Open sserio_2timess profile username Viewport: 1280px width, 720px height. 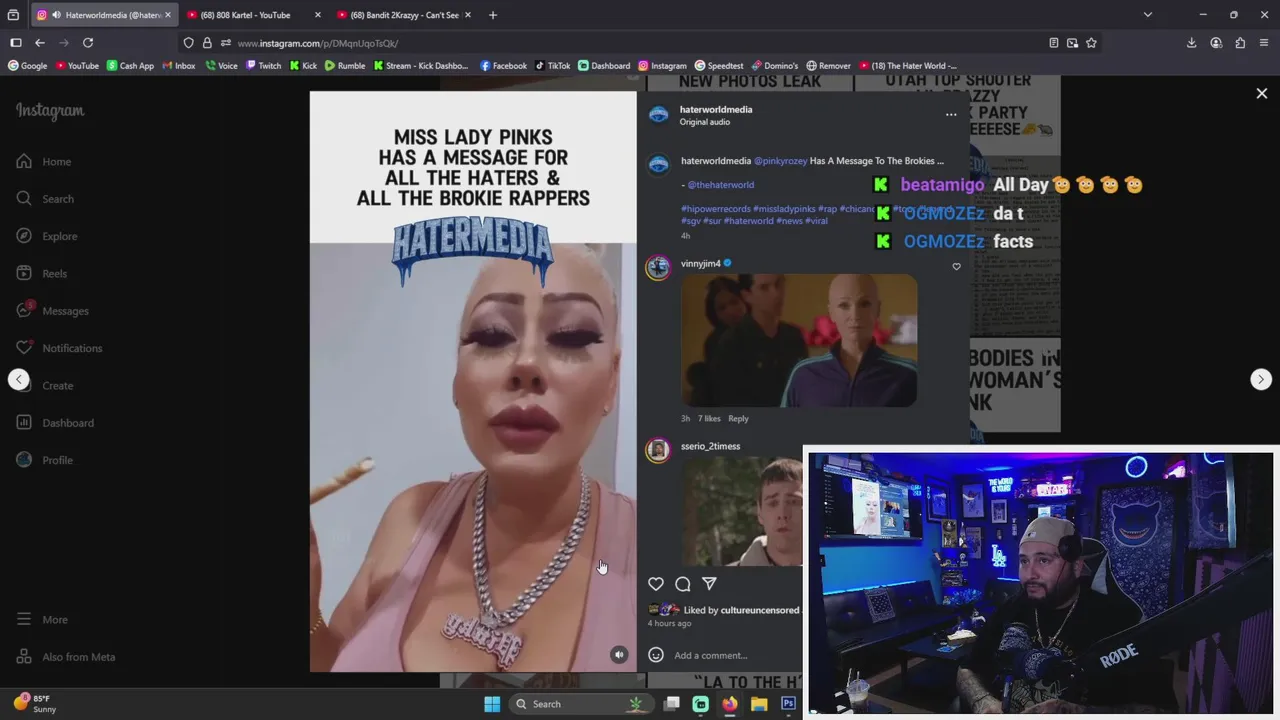click(710, 446)
